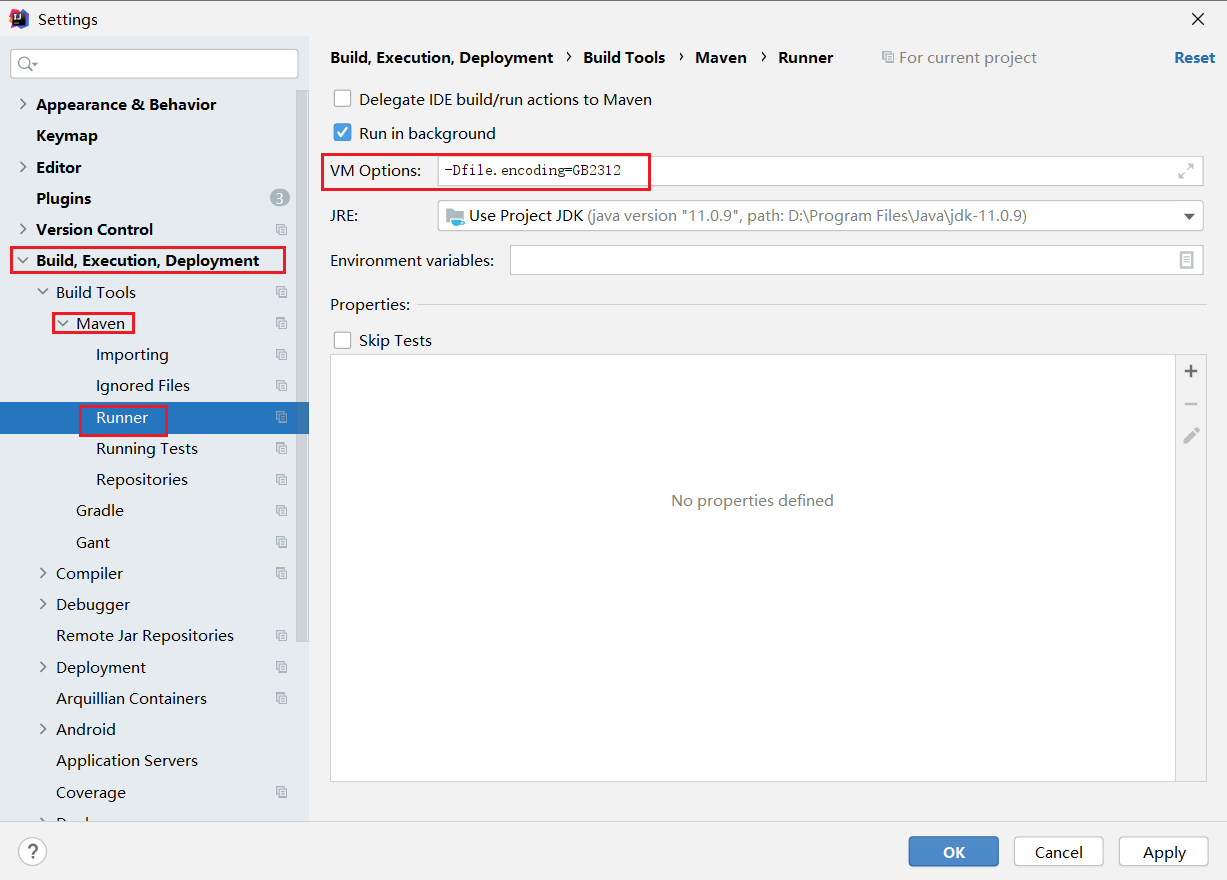Open Remote Jar Repositories page
Image resolution: width=1227 pixels, height=880 pixels.
coord(145,635)
